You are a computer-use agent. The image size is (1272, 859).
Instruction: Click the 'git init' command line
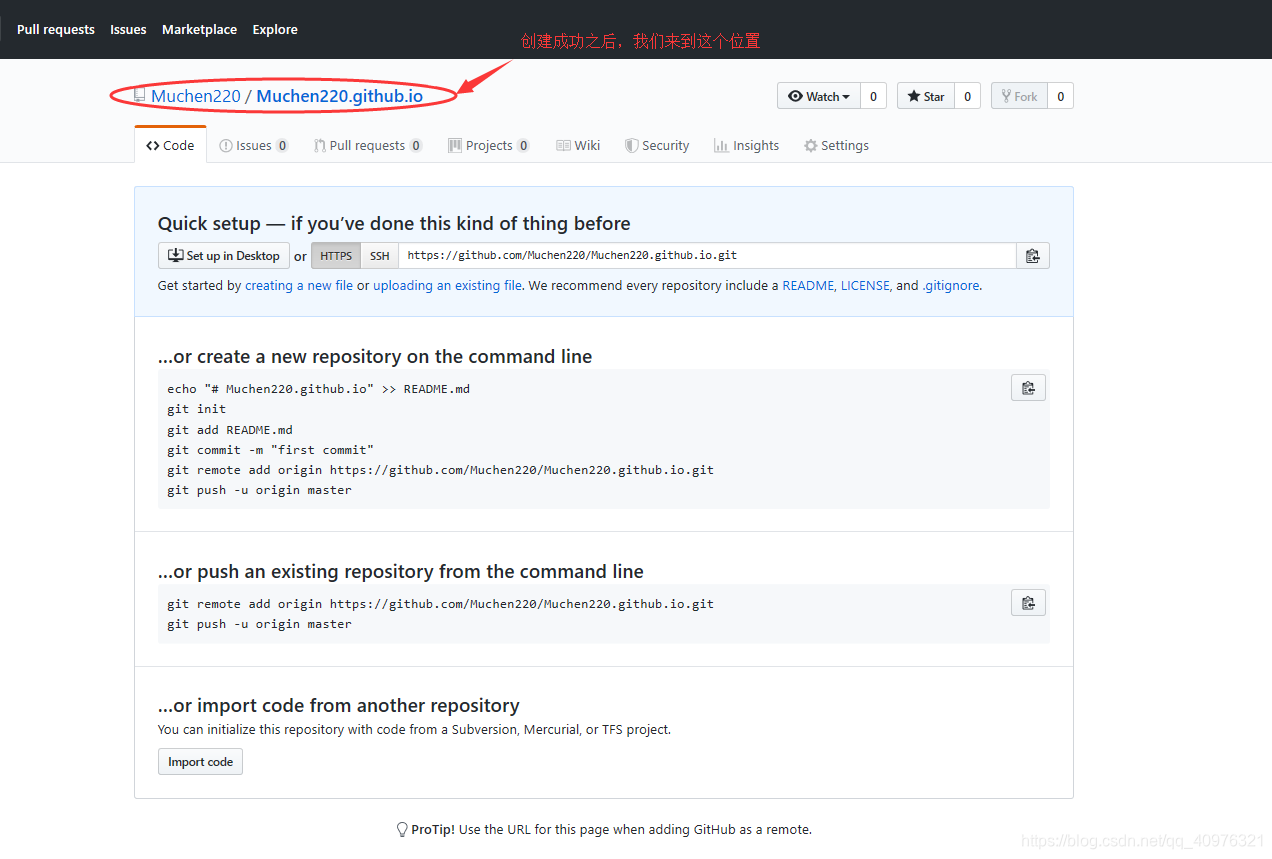coord(197,408)
